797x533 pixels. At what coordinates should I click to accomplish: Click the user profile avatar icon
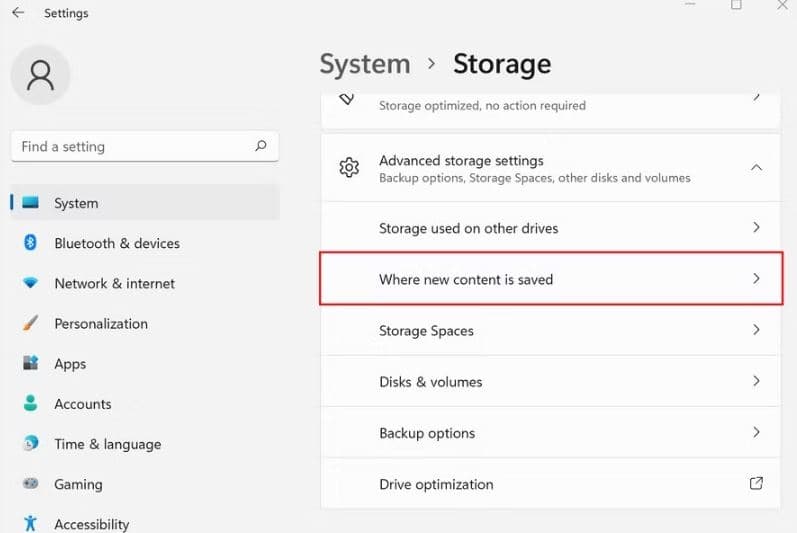[41, 75]
